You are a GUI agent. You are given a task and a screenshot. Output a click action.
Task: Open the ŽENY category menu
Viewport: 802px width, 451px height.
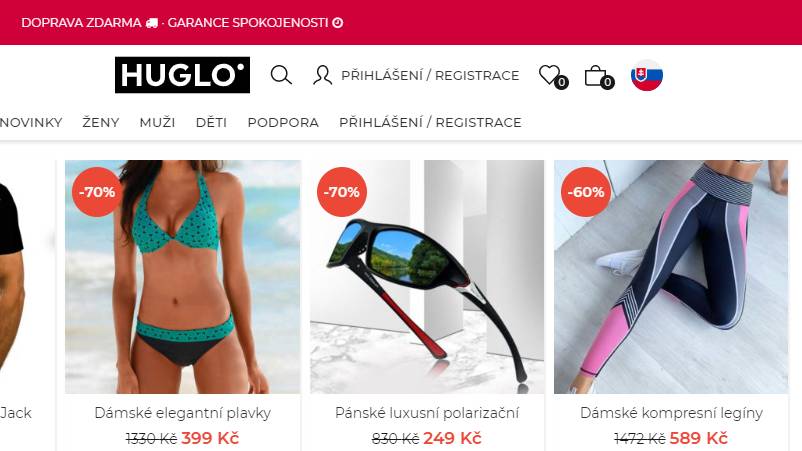click(x=101, y=122)
